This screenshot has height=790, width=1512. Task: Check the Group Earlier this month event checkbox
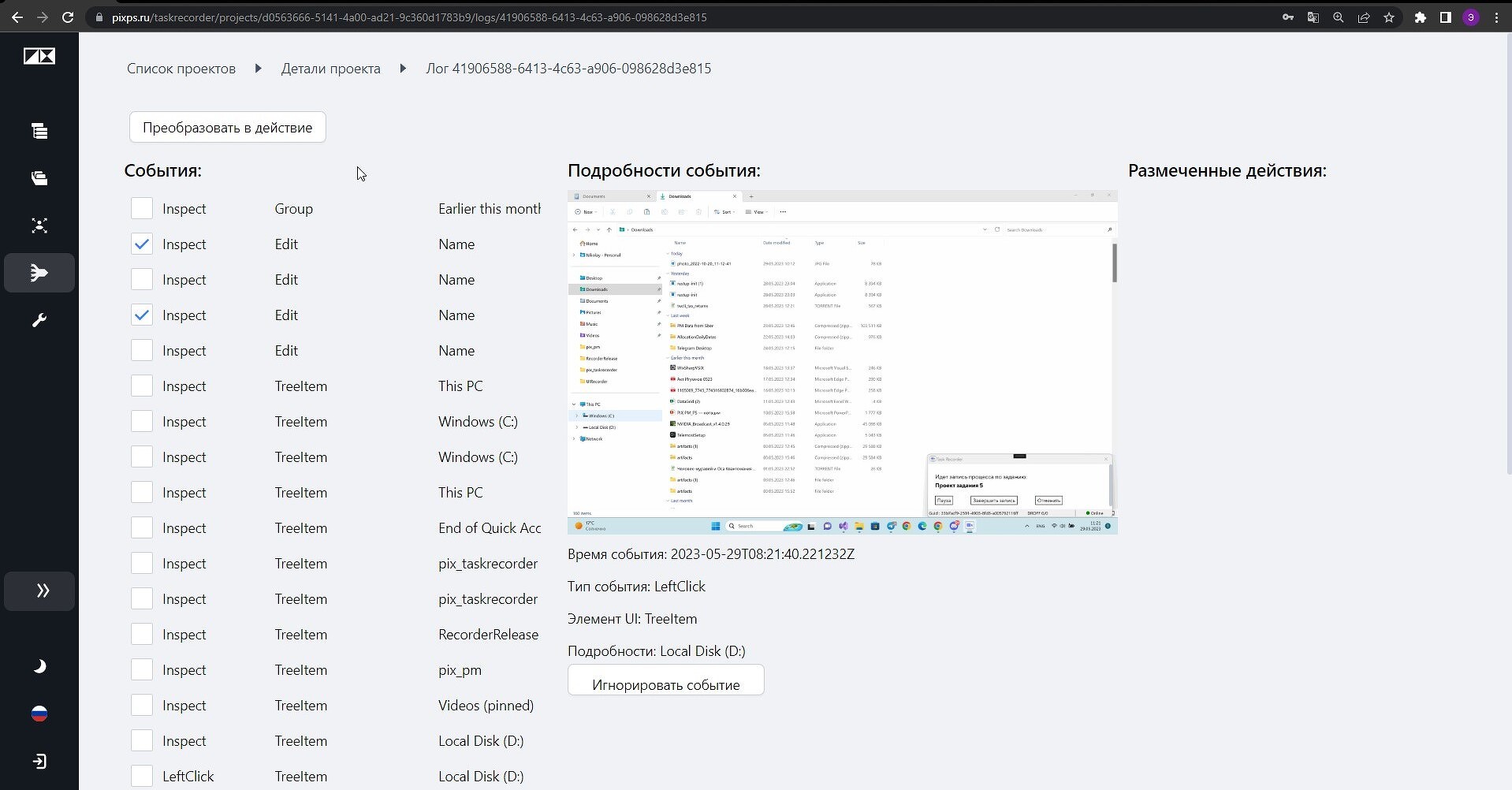142,209
